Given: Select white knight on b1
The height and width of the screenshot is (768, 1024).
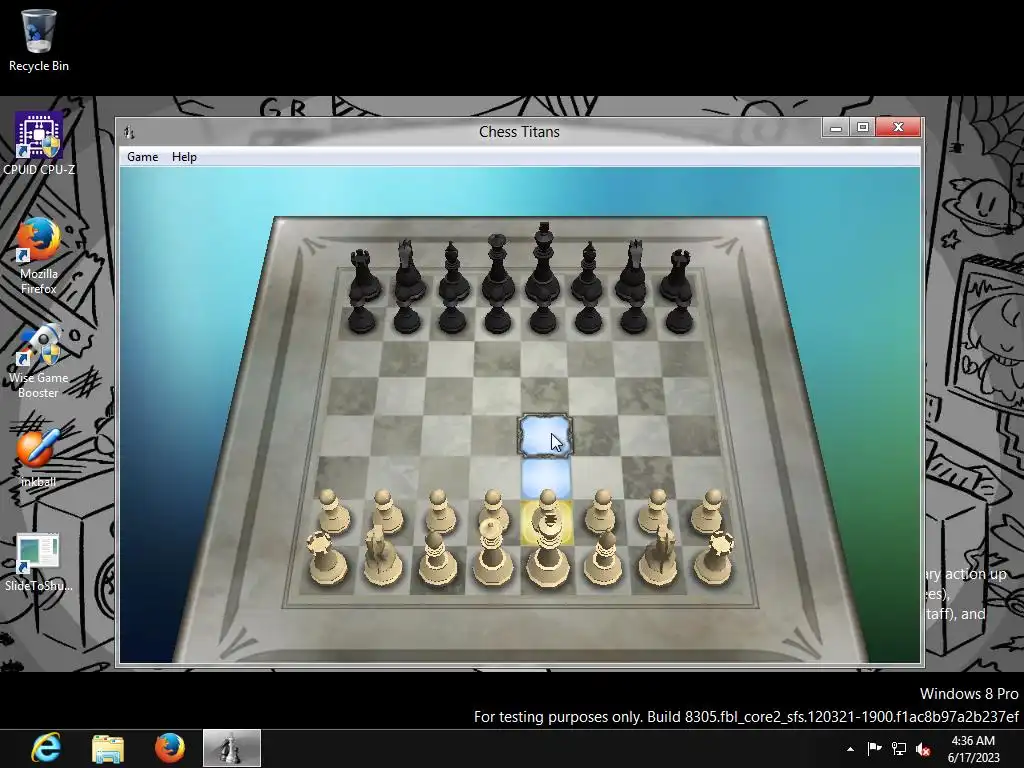Looking at the screenshot, I should (x=381, y=558).
